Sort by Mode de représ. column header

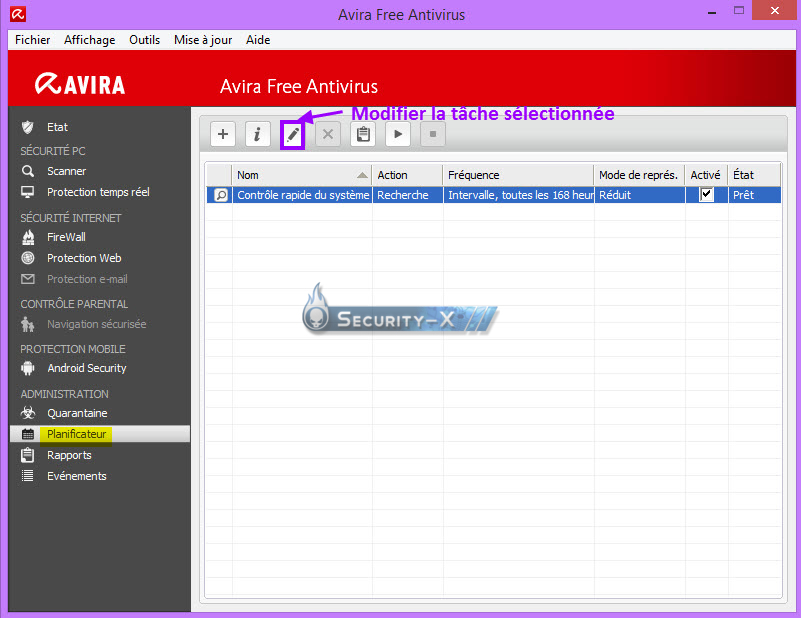click(640, 175)
